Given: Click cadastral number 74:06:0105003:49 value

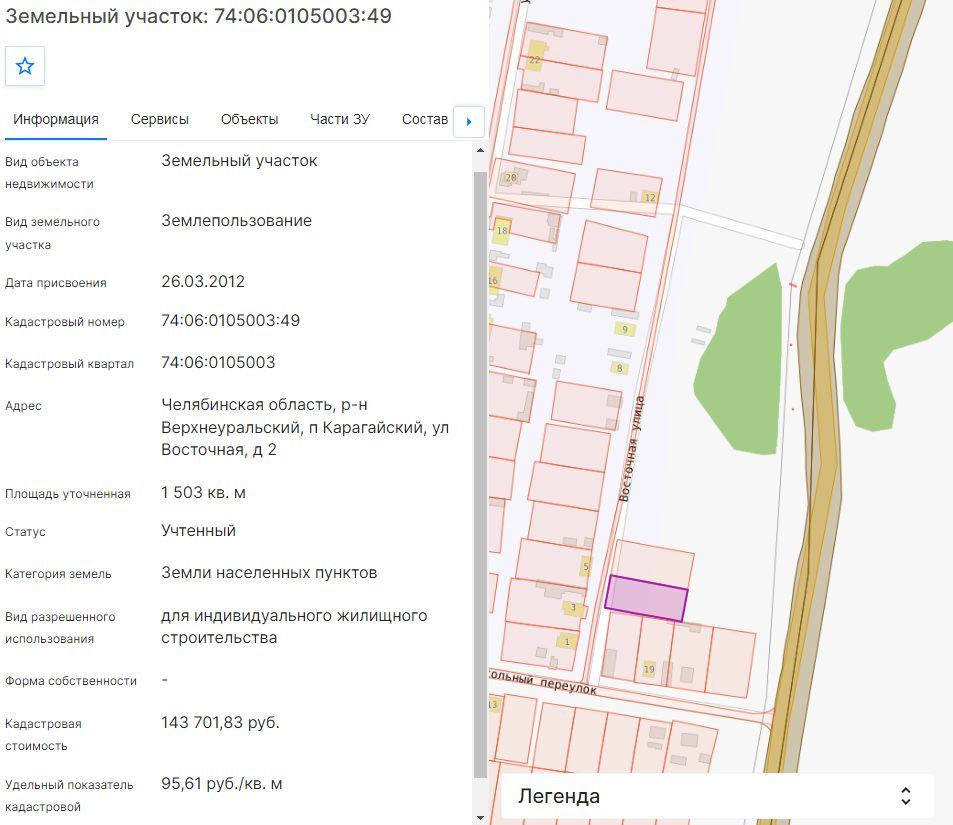Looking at the screenshot, I should tap(230, 320).
